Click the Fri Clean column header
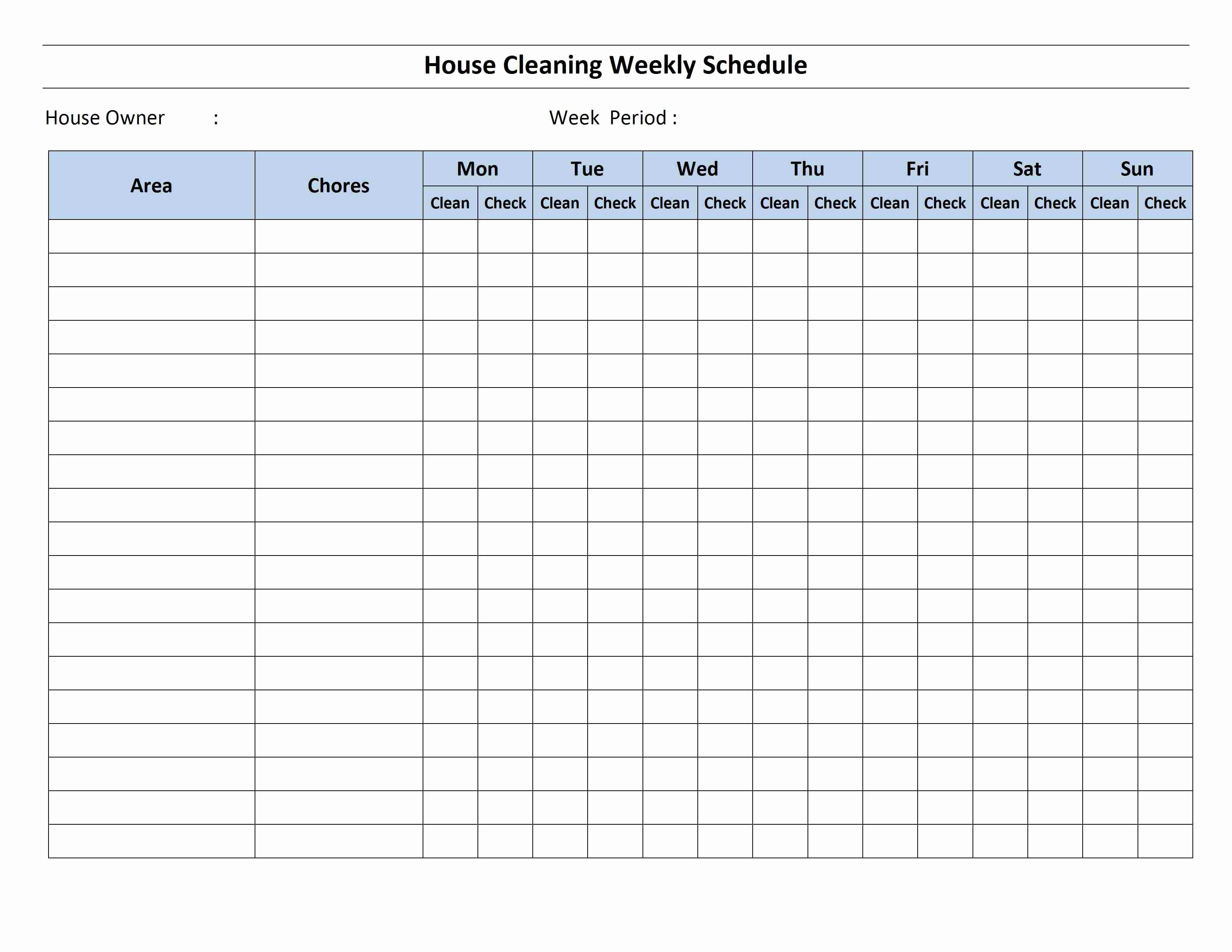This screenshot has height=952, width=1232. point(888,204)
